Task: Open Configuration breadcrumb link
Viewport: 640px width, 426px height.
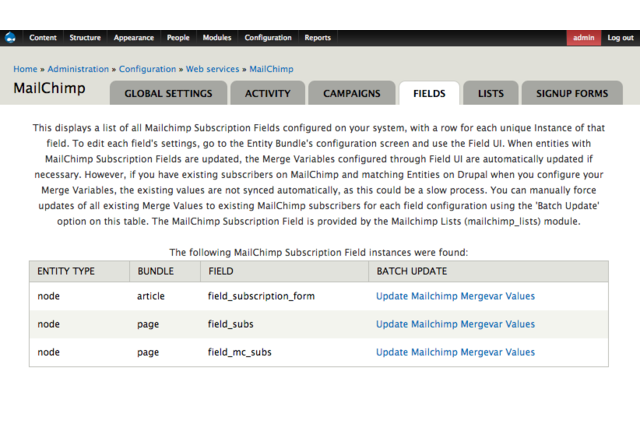Action: (x=147, y=69)
